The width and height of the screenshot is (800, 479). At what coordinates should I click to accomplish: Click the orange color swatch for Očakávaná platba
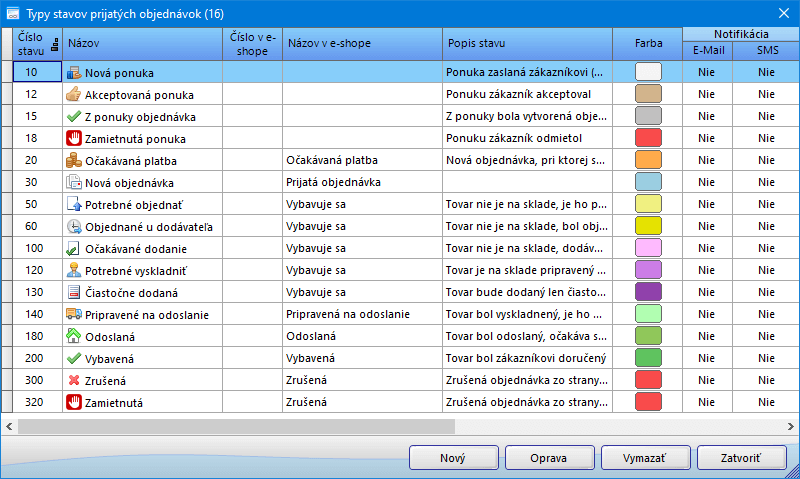click(x=648, y=160)
